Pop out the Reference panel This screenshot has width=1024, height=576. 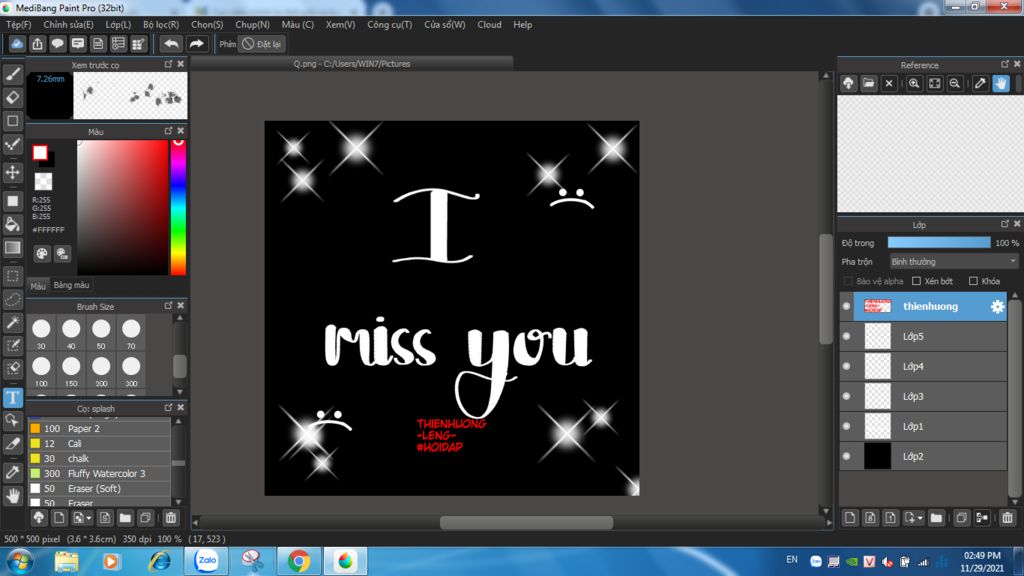coord(1005,64)
